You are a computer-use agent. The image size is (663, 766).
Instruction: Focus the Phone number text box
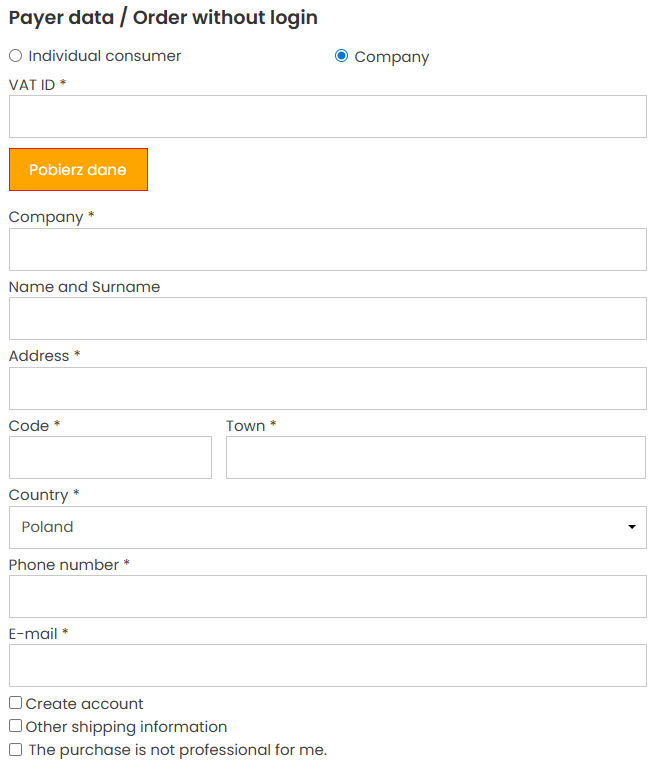click(328, 597)
